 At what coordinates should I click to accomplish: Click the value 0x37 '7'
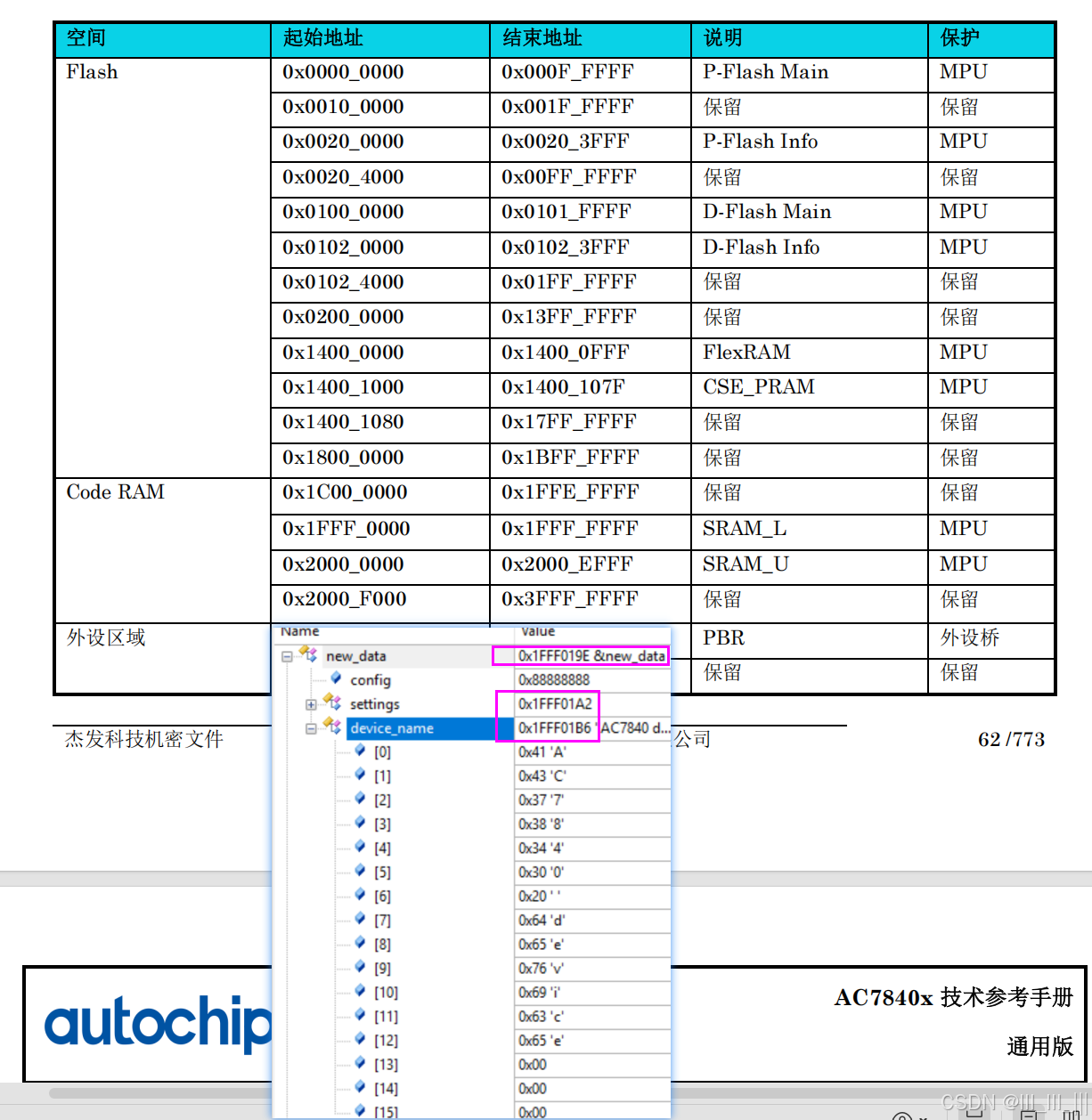click(x=541, y=800)
